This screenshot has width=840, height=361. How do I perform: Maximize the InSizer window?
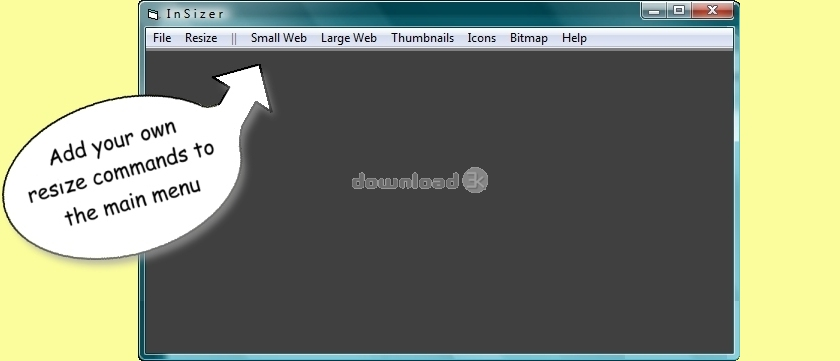pos(679,10)
